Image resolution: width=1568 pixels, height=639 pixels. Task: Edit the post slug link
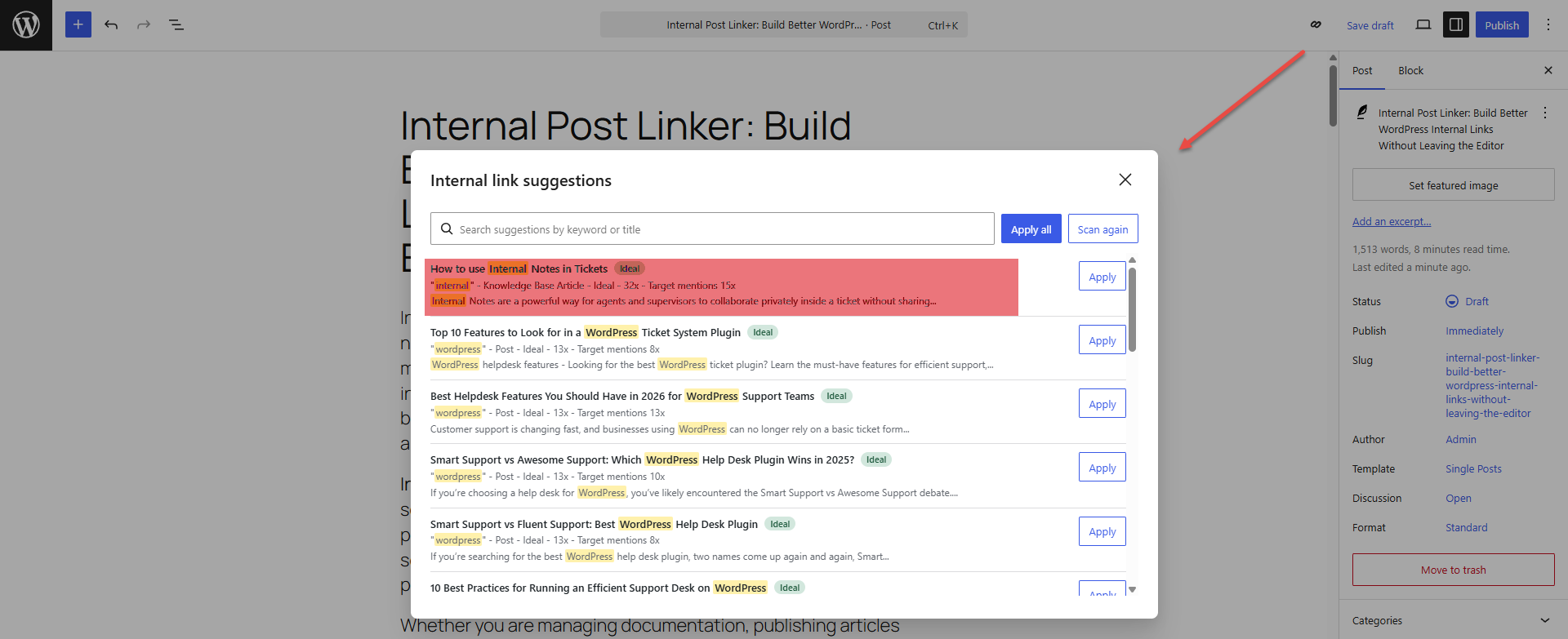1493,385
